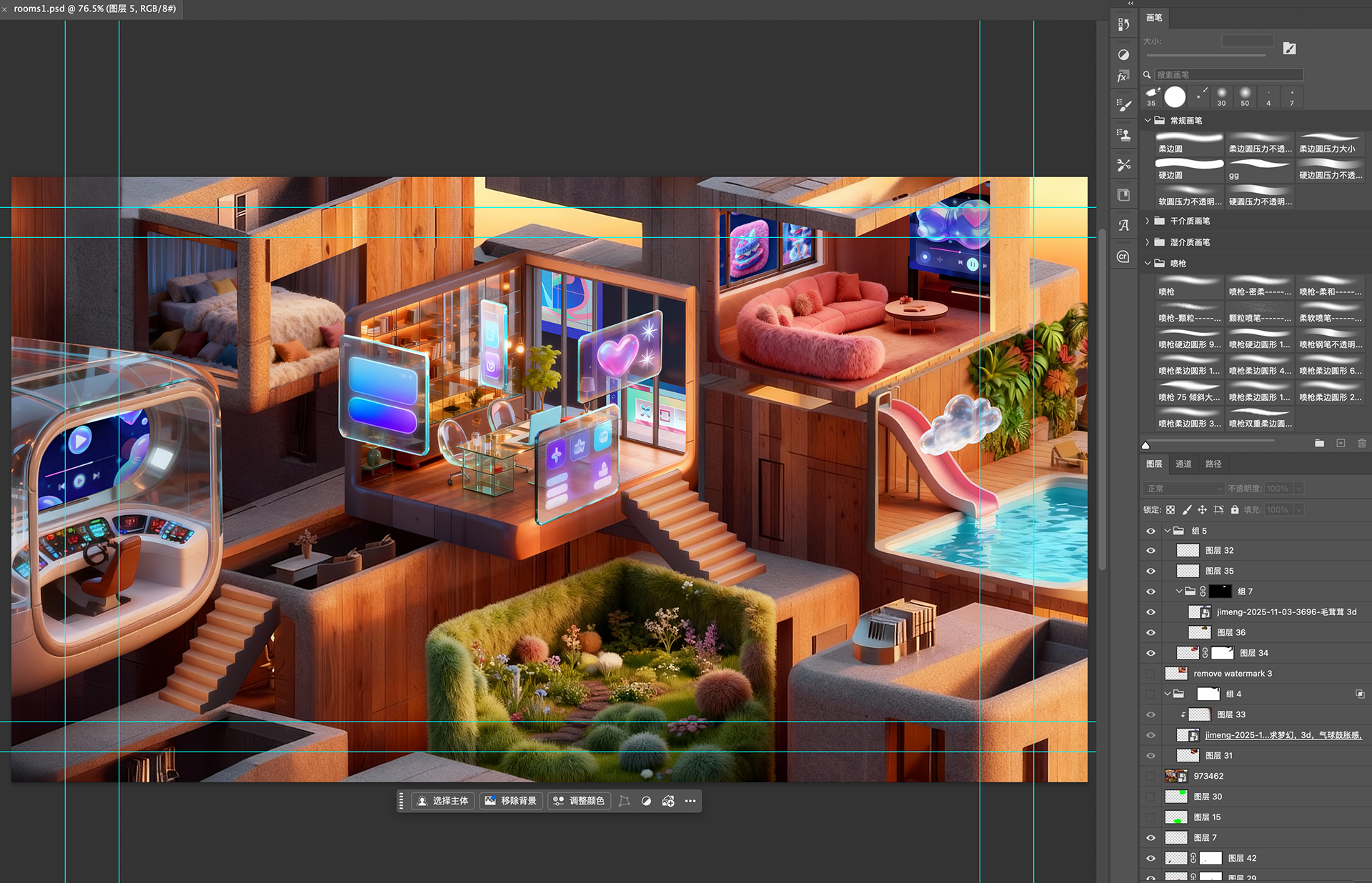Open the History panel icon
Image resolution: width=1372 pixels, height=883 pixels.
(1123, 25)
